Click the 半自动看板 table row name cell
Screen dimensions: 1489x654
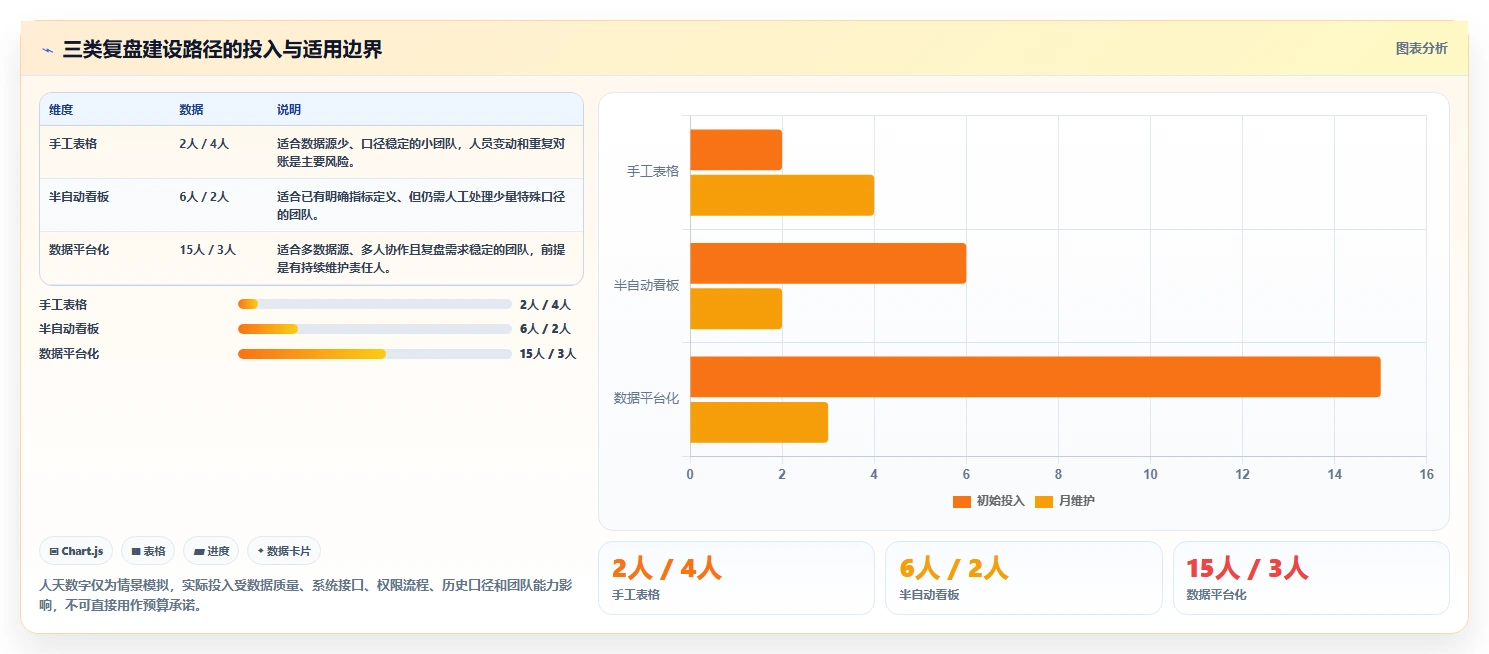click(x=79, y=196)
